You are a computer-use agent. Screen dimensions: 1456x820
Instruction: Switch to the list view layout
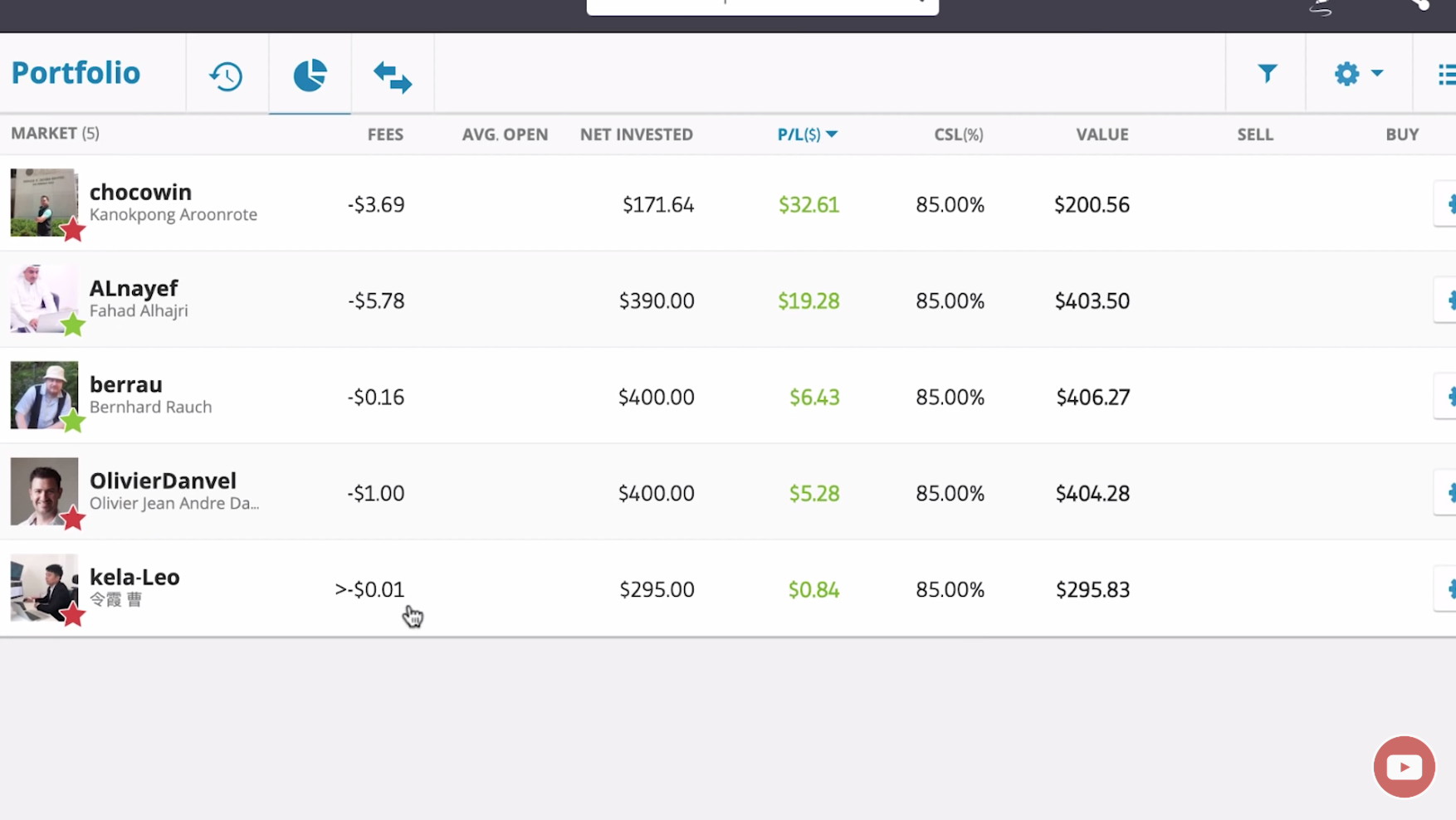click(1446, 73)
